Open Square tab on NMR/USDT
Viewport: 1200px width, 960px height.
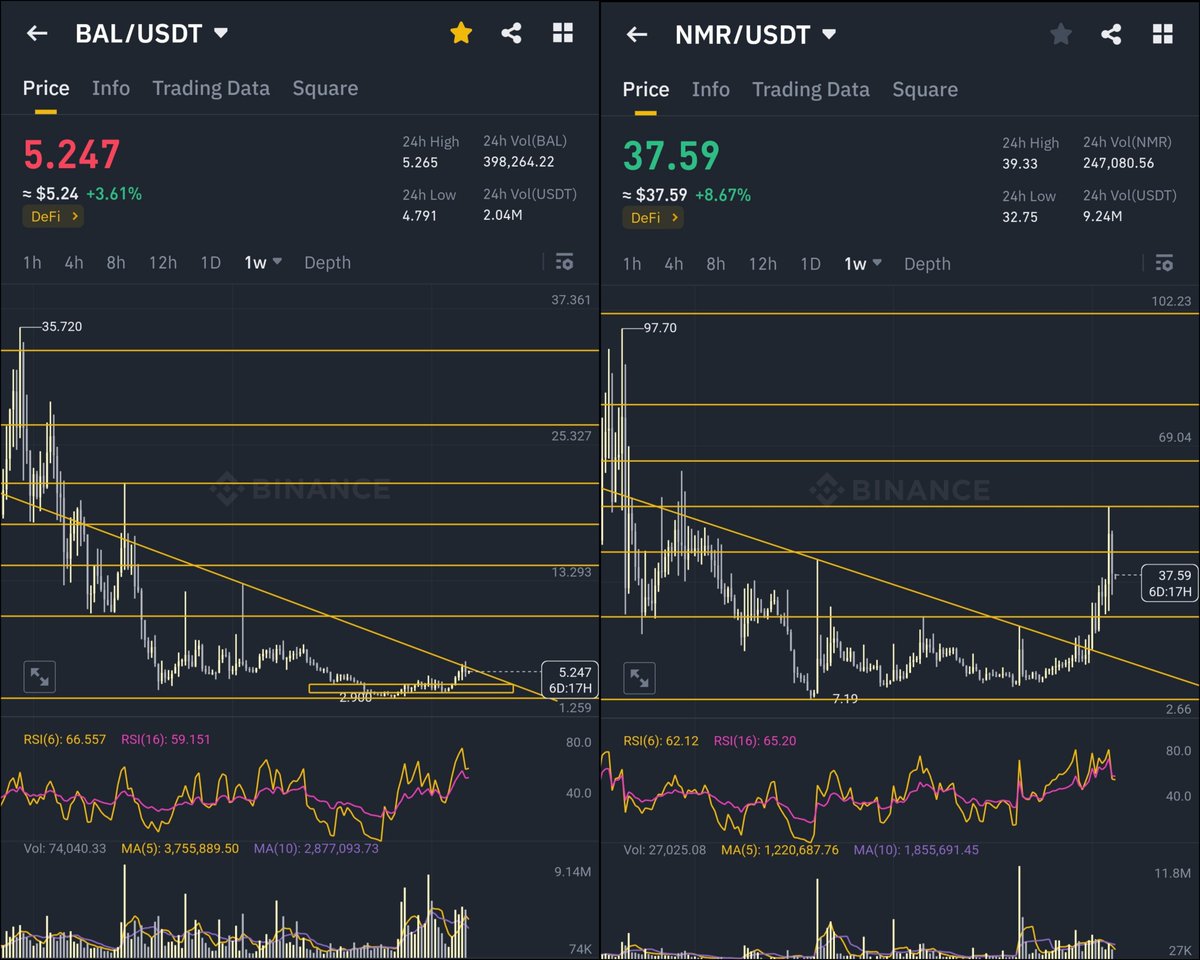coord(925,90)
